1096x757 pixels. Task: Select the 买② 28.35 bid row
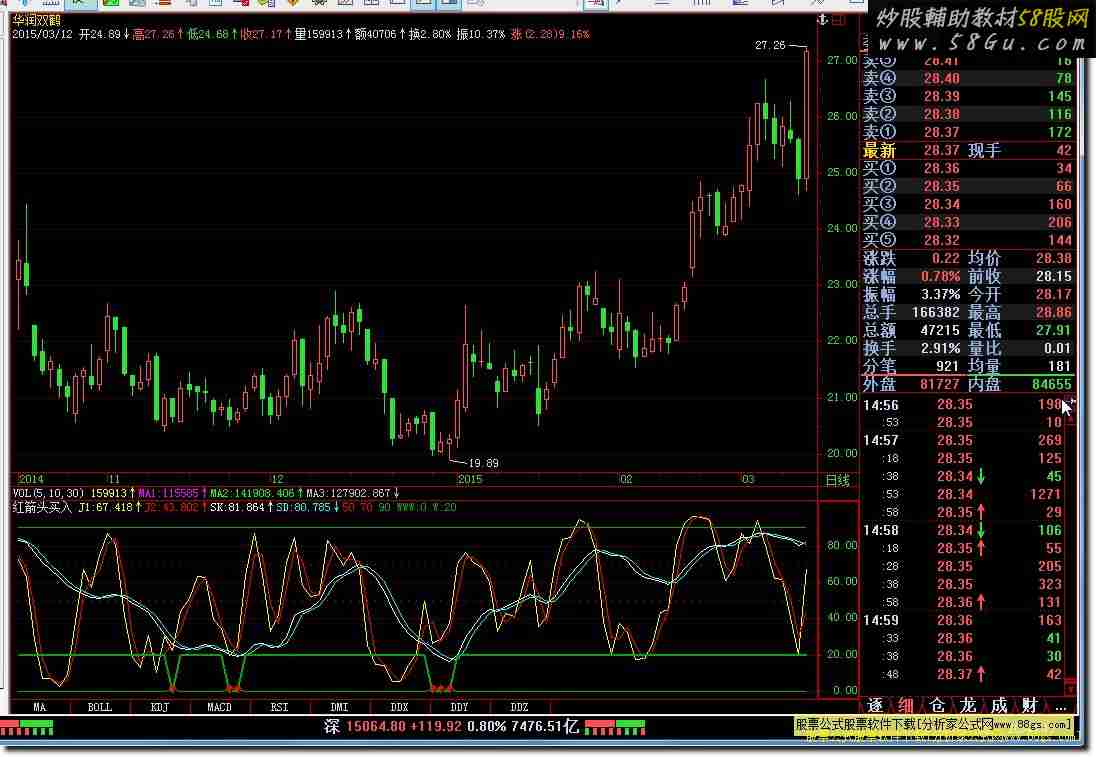pyautogui.click(x=967, y=186)
